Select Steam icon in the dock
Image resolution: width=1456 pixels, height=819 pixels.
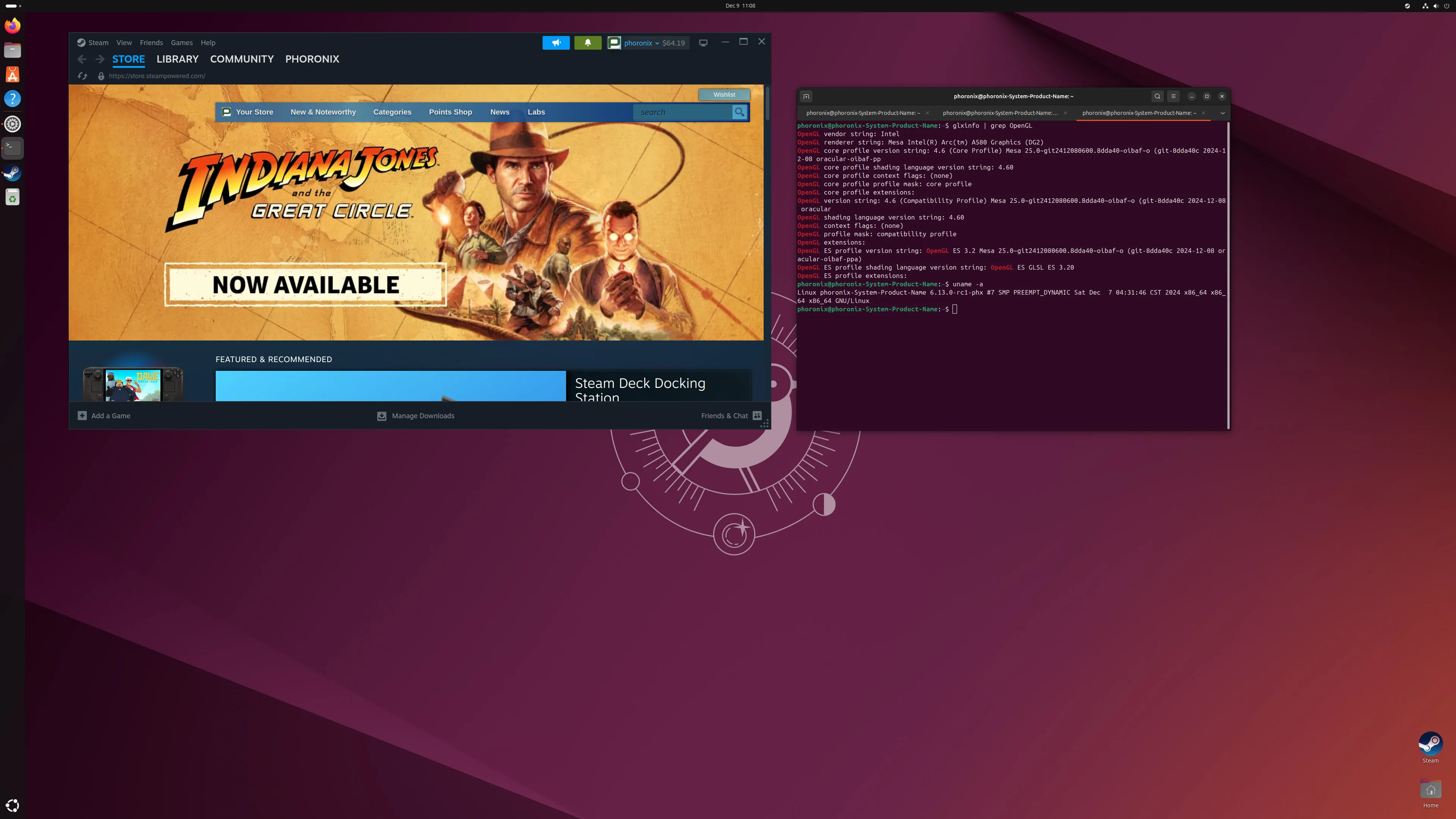13,173
